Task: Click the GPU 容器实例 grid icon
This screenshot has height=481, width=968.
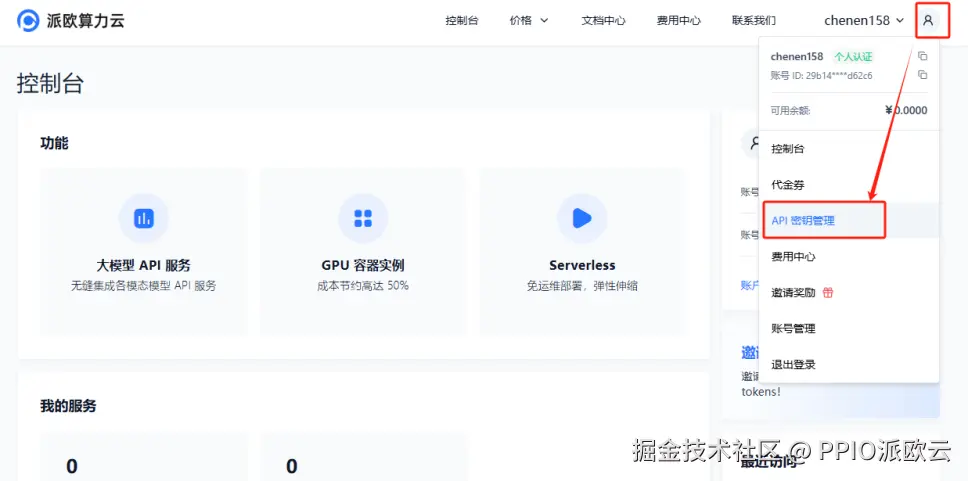Action: coord(363,218)
